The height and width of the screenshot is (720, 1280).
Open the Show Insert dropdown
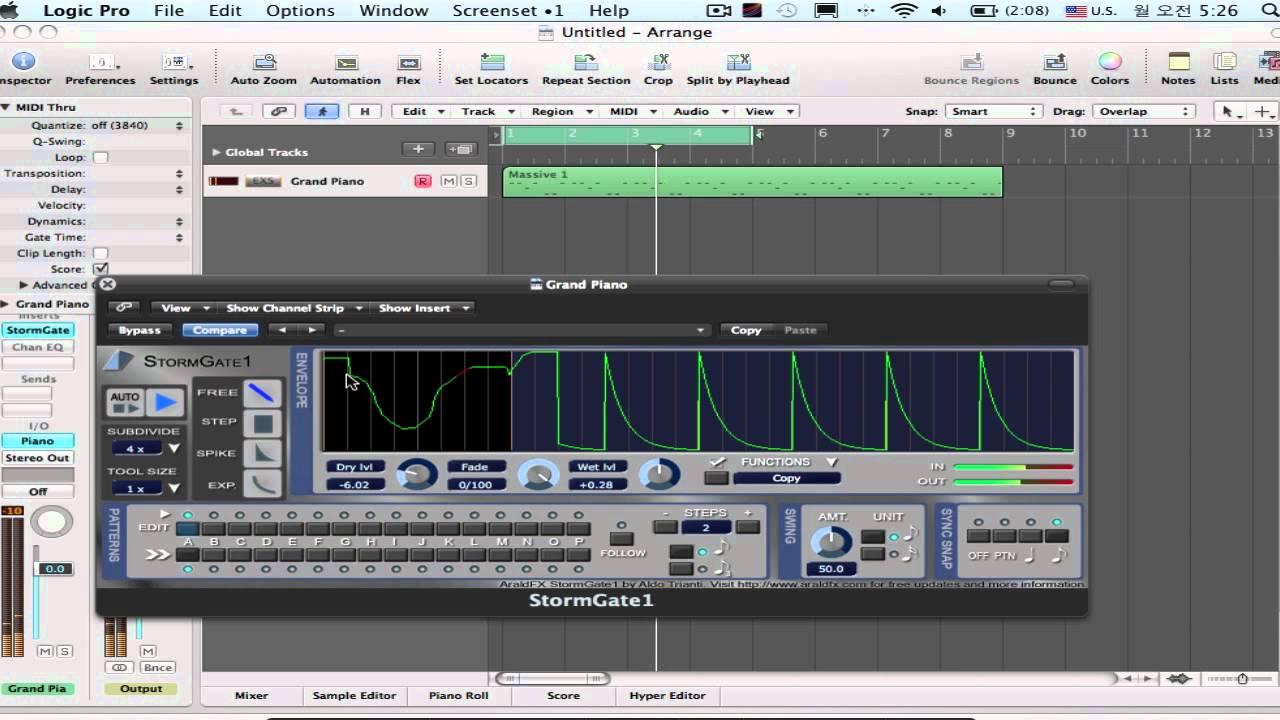pos(424,308)
